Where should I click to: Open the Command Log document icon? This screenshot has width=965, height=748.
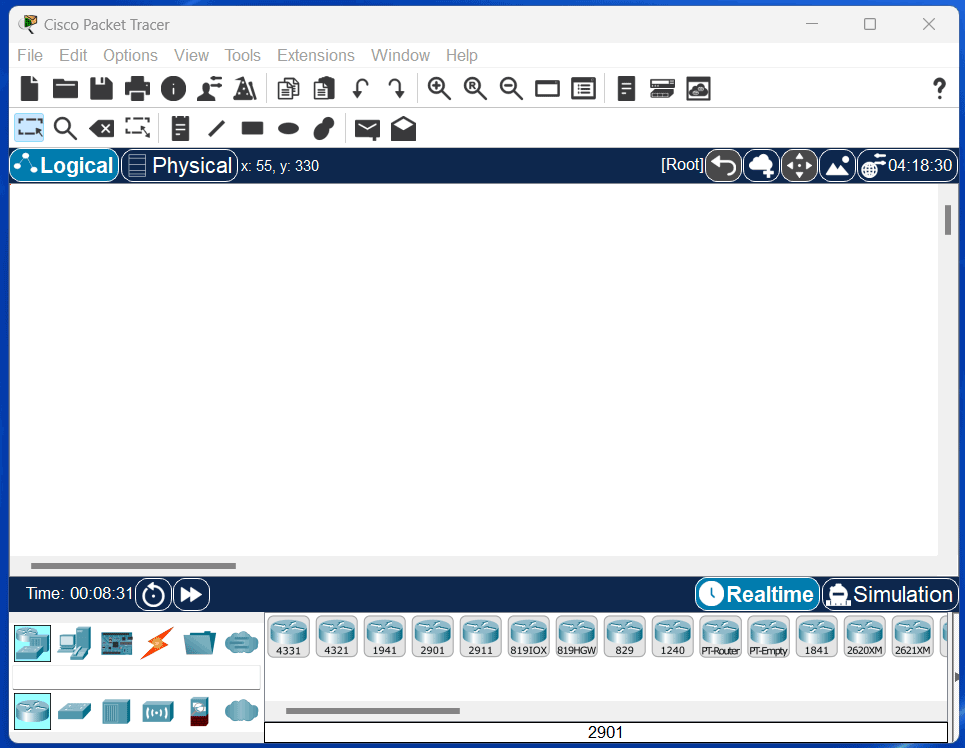(x=626, y=89)
